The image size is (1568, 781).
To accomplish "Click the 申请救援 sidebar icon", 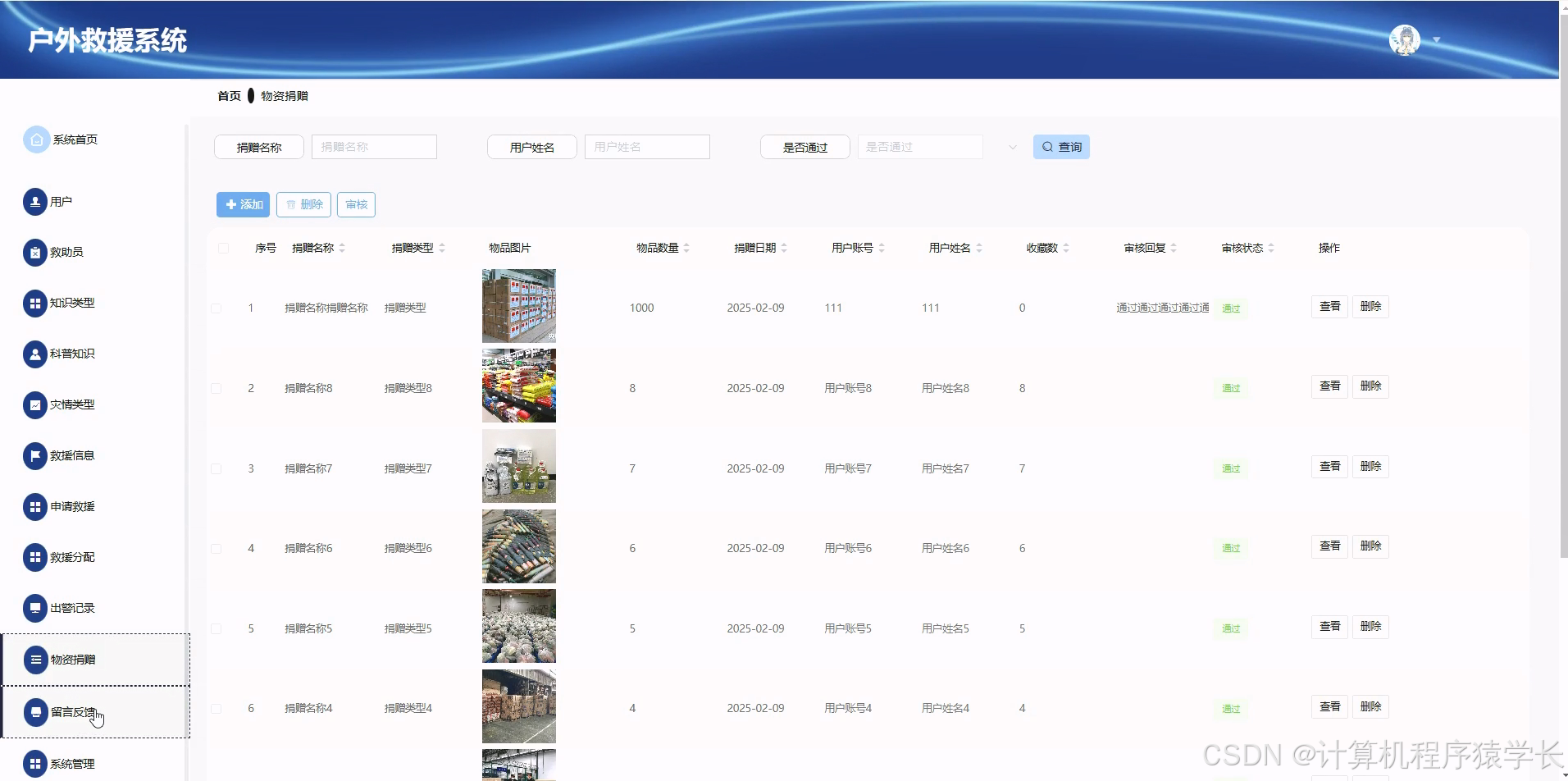I will (x=35, y=507).
